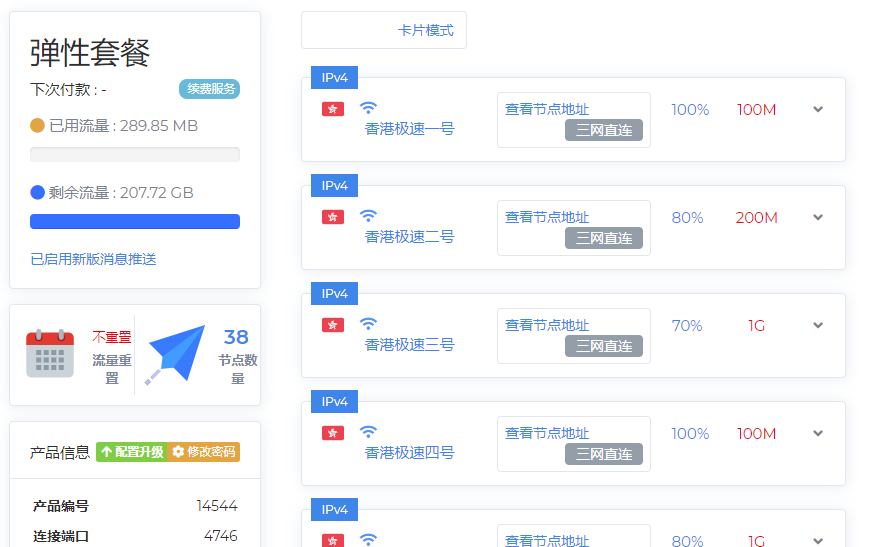Click the orange used traffic dot
The width and height of the screenshot is (877, 547).
[x=38, y=126]
